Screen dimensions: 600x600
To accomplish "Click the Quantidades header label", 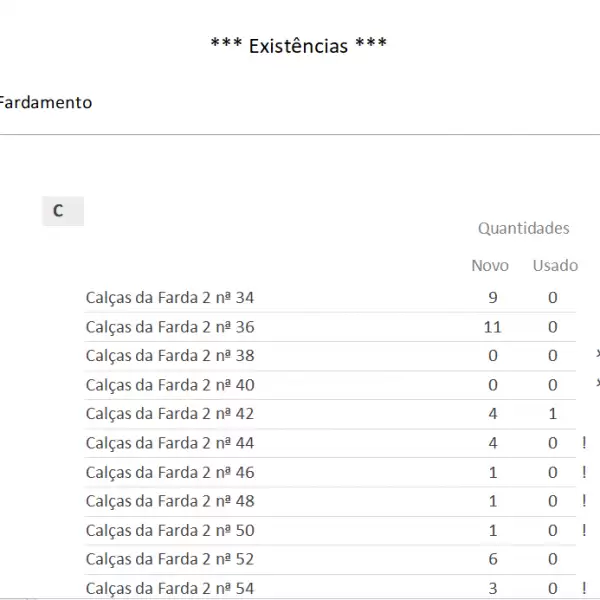I will [523, 228].
